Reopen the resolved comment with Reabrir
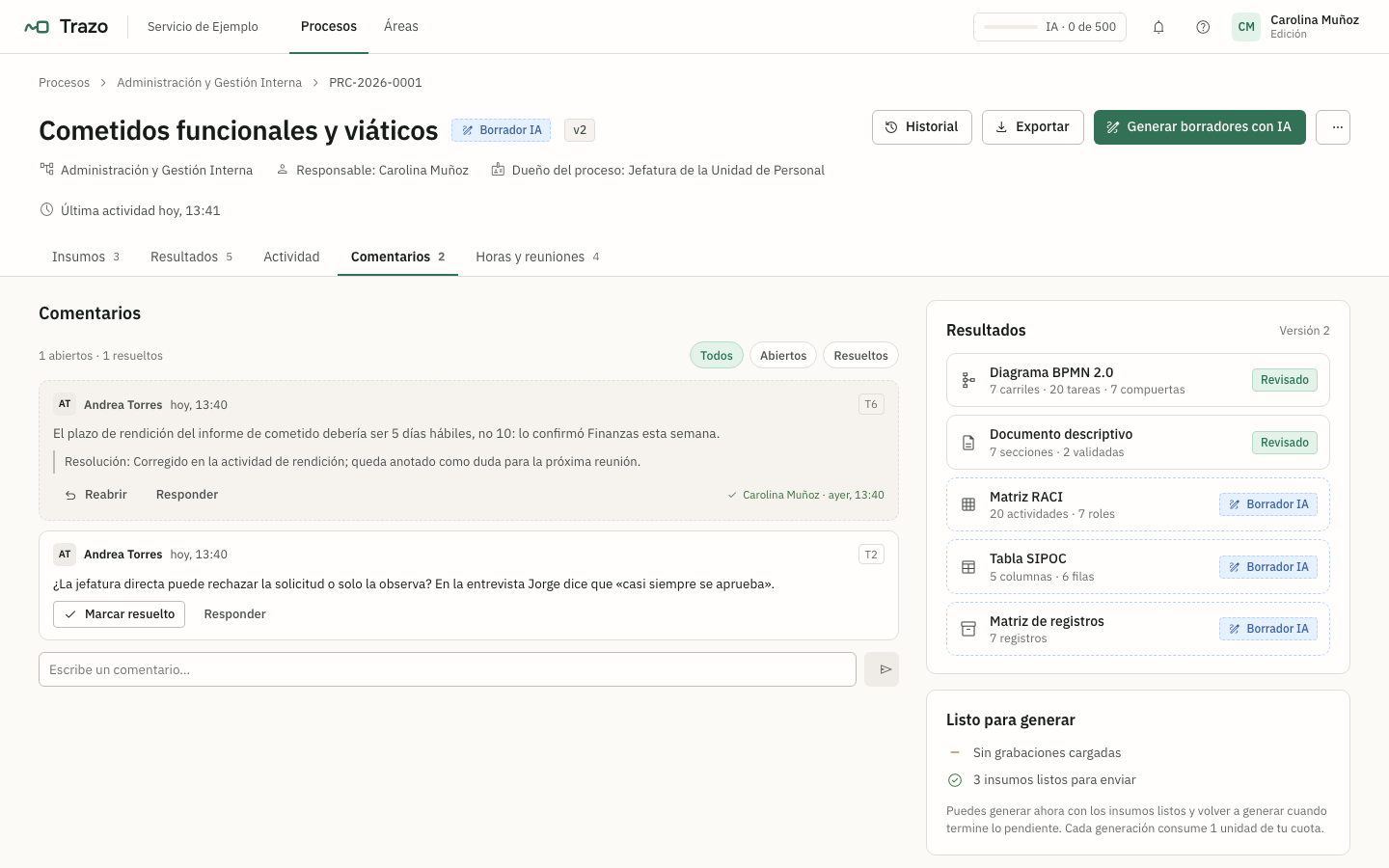This screenshot has width=1389, height=868. (95, 495)
